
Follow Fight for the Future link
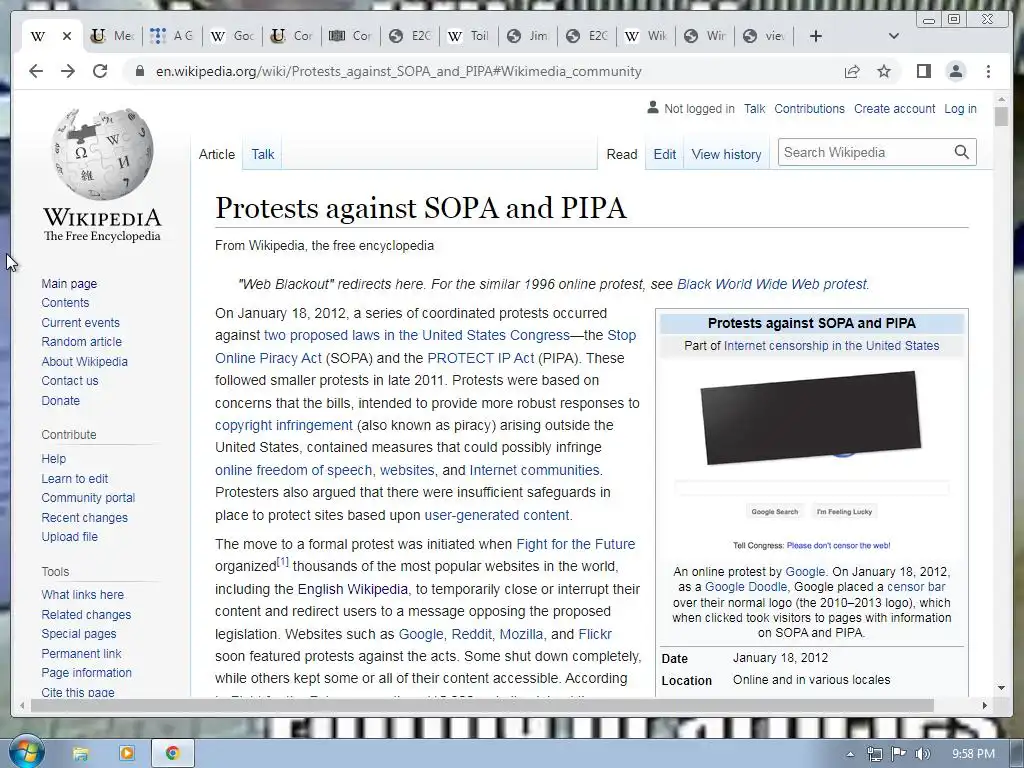click(x=575, y=544)
